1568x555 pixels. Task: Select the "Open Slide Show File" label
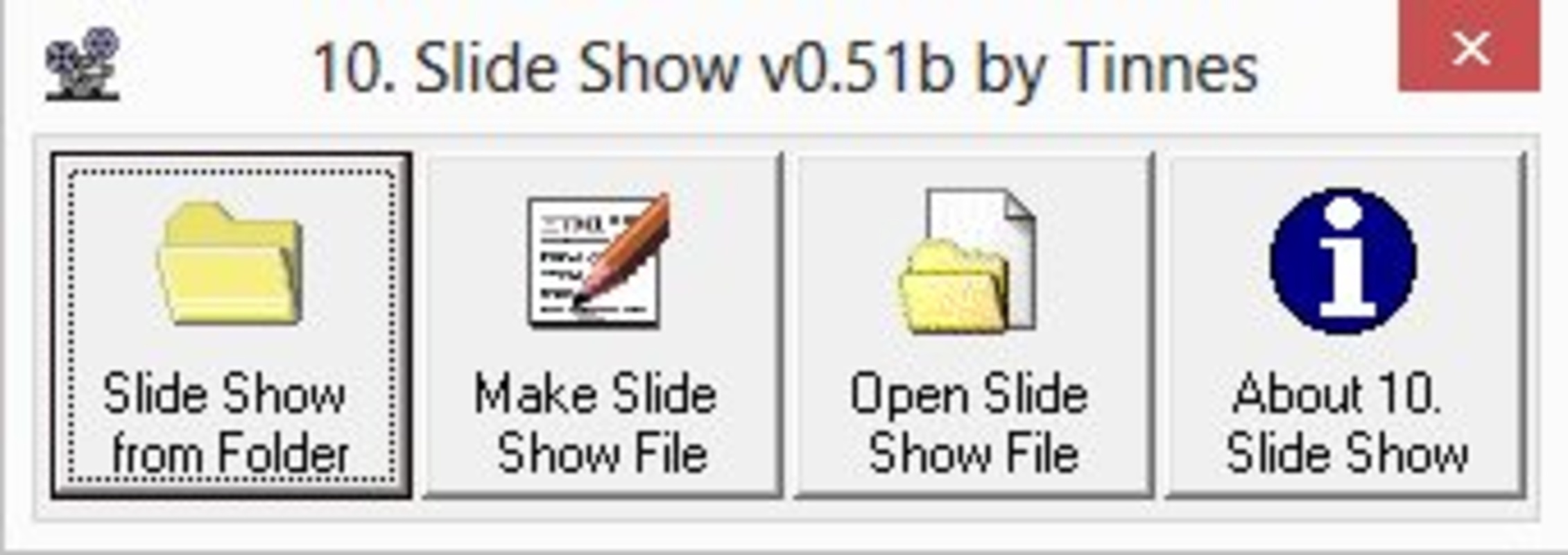click(970, 423)
